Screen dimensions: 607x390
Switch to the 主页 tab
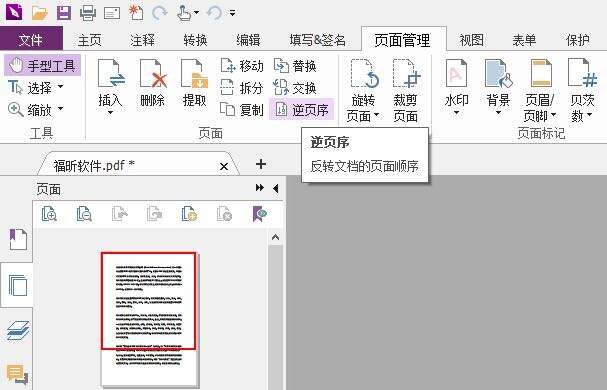click(89, 40)
